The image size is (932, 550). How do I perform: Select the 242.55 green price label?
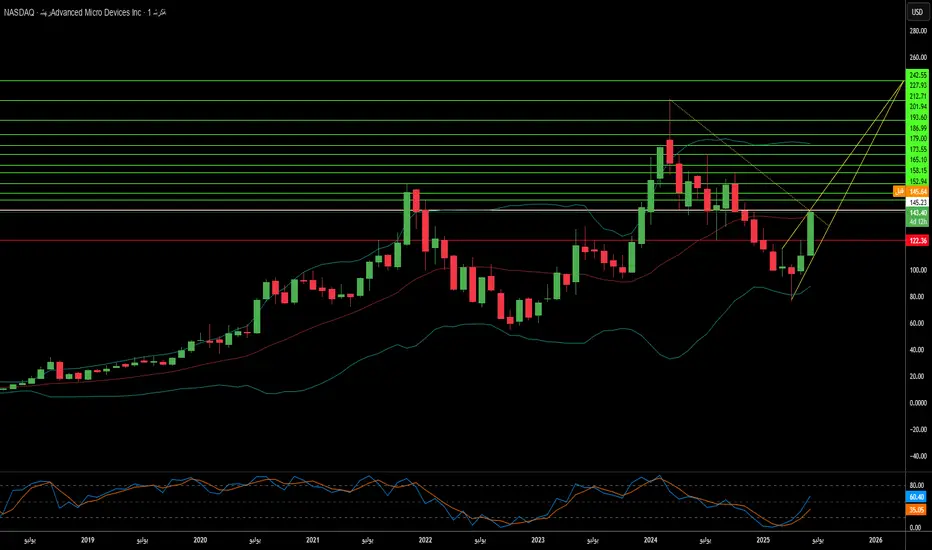pos(918,75)
